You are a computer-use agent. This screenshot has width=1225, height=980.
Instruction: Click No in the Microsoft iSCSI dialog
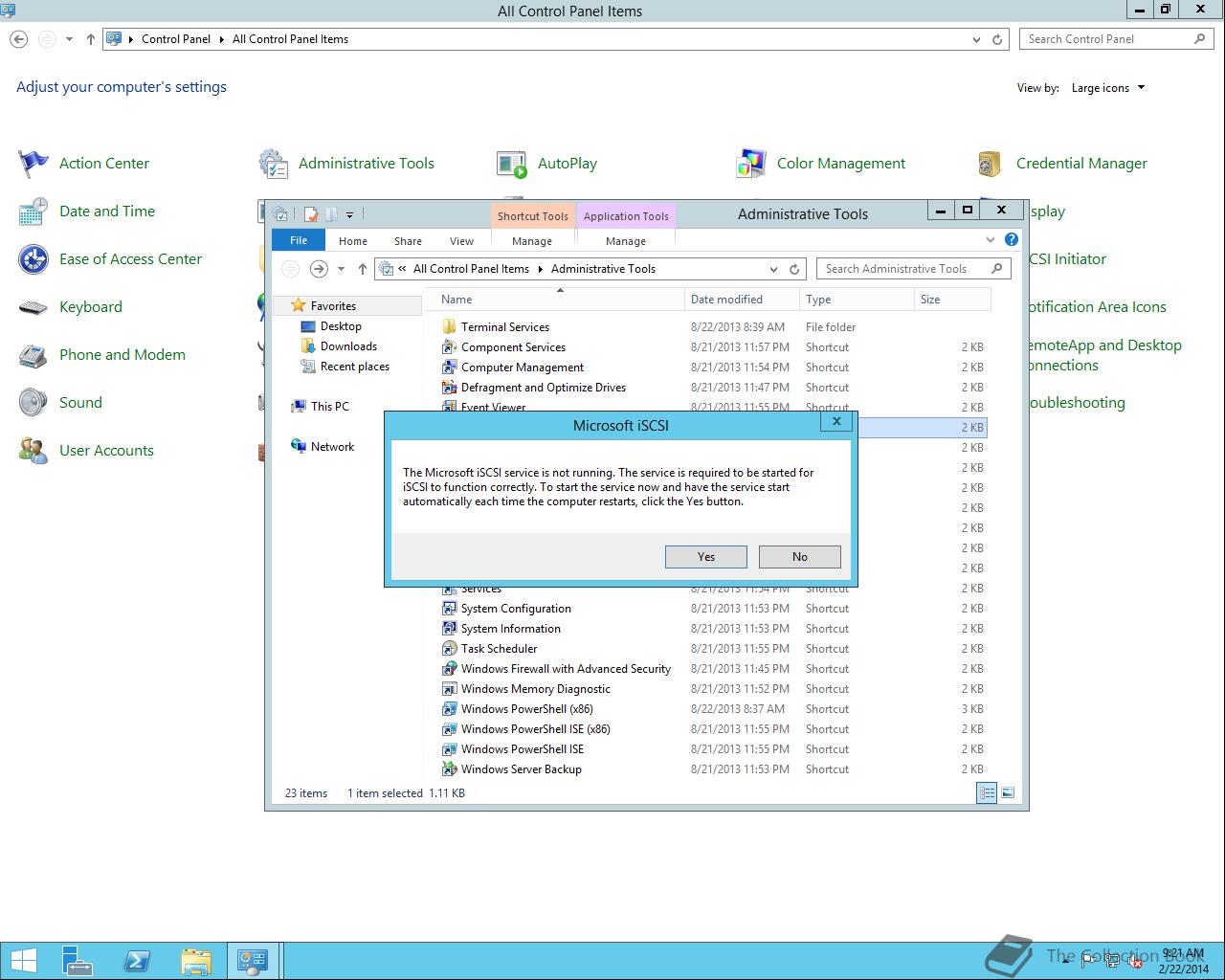tap(800, 557)
